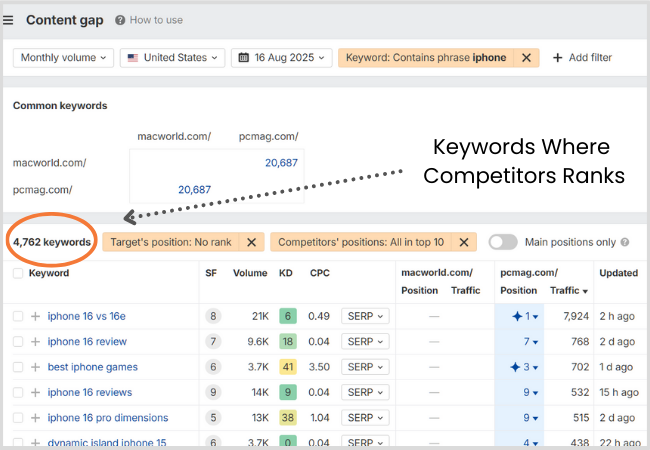
Task: Open SERP dropdown for best iphone games
Action: pos(365,367)
